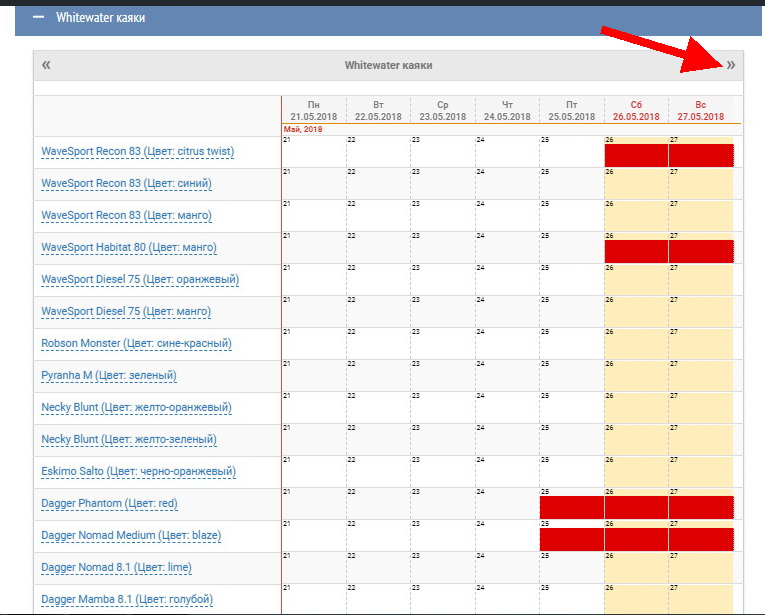Image resolution: width=765 pixels, height=615 pixels.
Task: Select free Sunday 27 cell for Diesel 75 манго
Action: 701,312
